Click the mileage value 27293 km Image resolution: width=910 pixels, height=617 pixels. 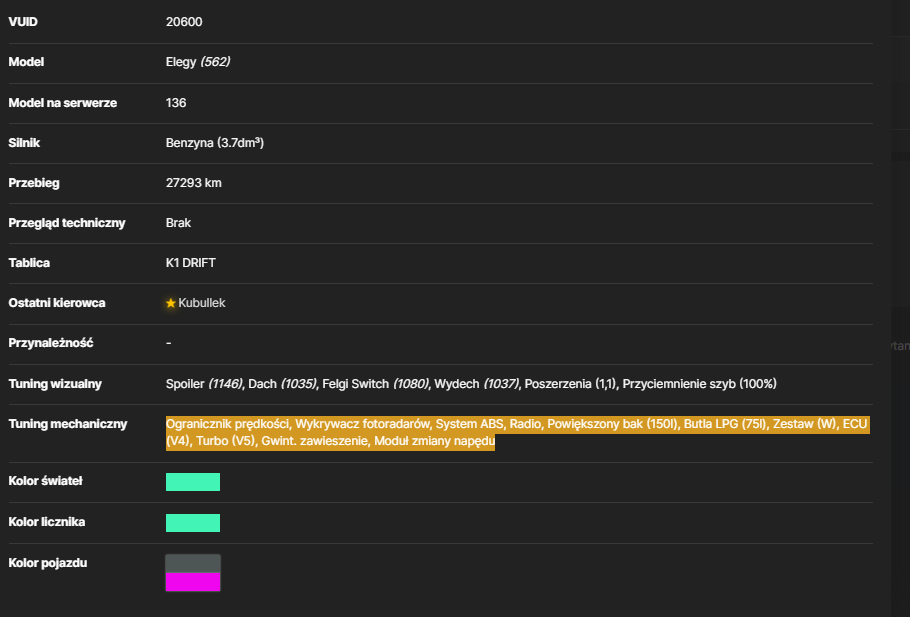point(194,183)
